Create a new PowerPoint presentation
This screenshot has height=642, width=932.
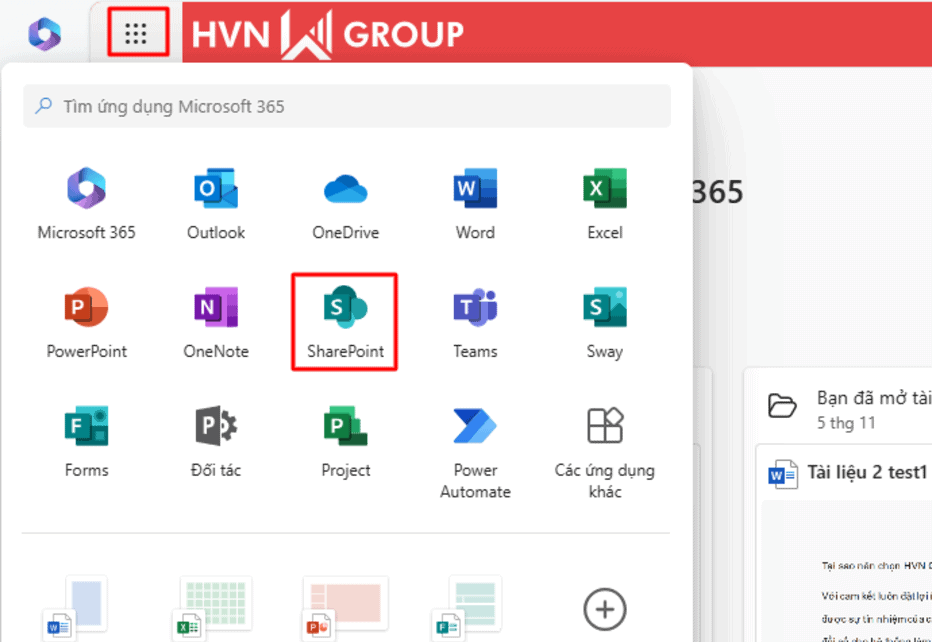(x=346, y=608)
